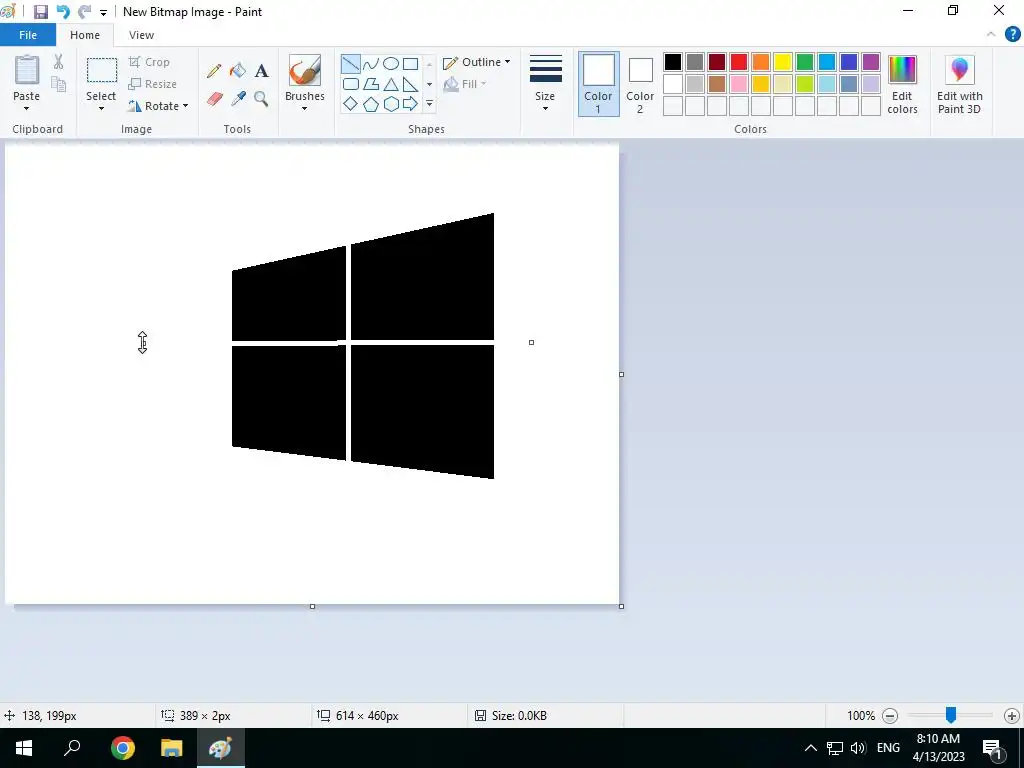Screen dimensions: 1024x768
Task: Open the Brushes dropdown arrow
Action: pos(304,108)
